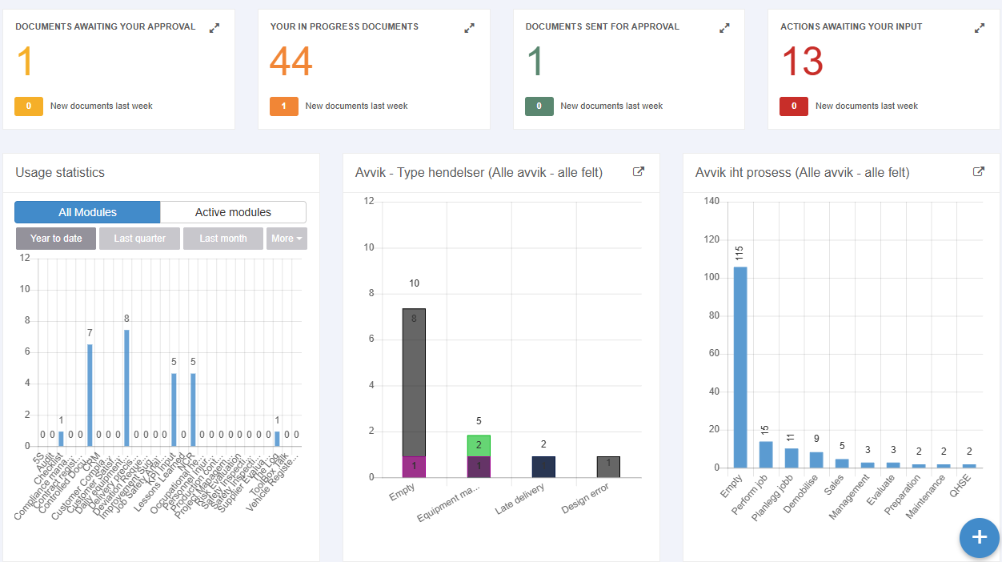
Task: Click 'Design error' axis label
Action: point(585,498)
